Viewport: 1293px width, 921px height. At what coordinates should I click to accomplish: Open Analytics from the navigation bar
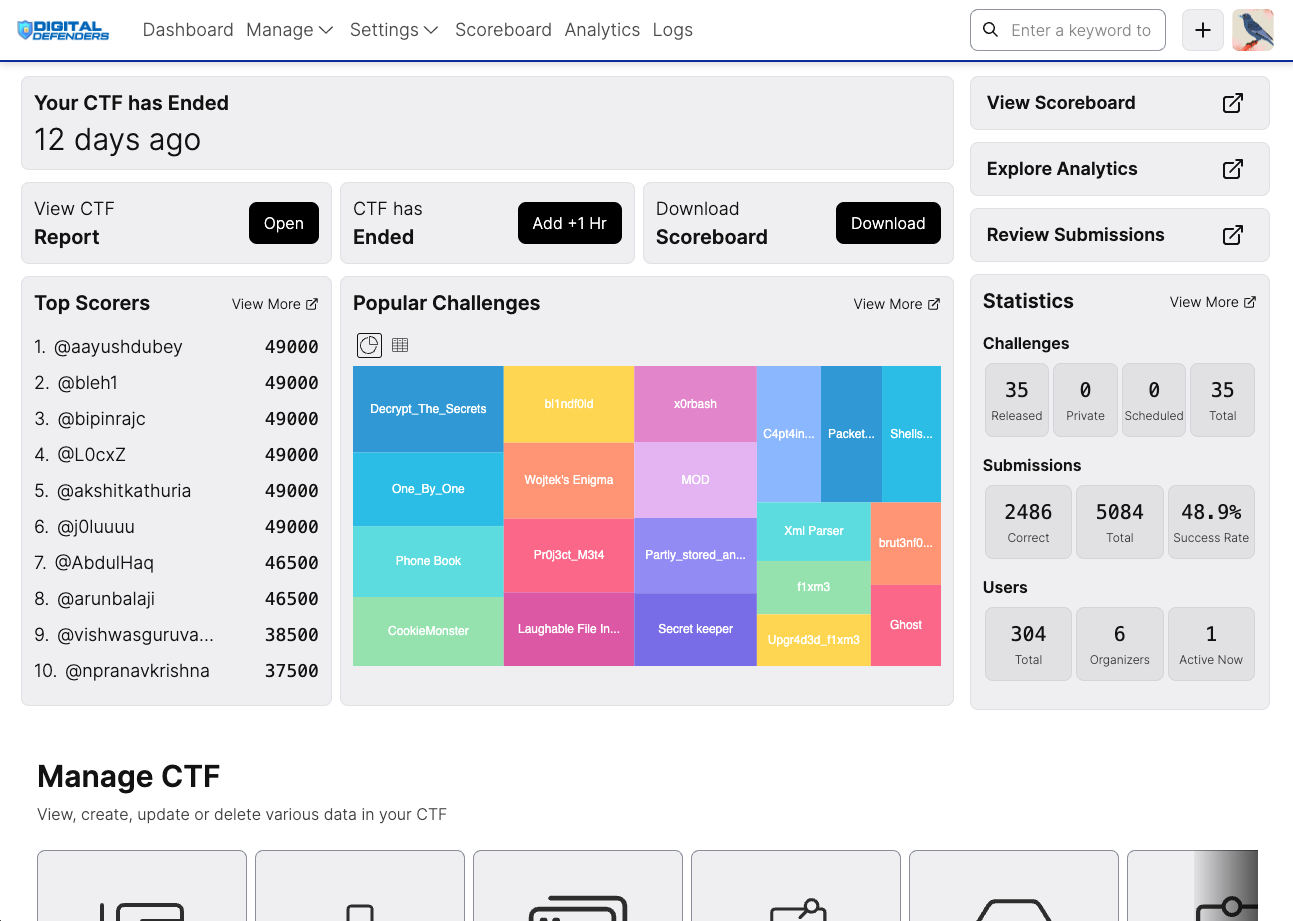tap(602, 30)
